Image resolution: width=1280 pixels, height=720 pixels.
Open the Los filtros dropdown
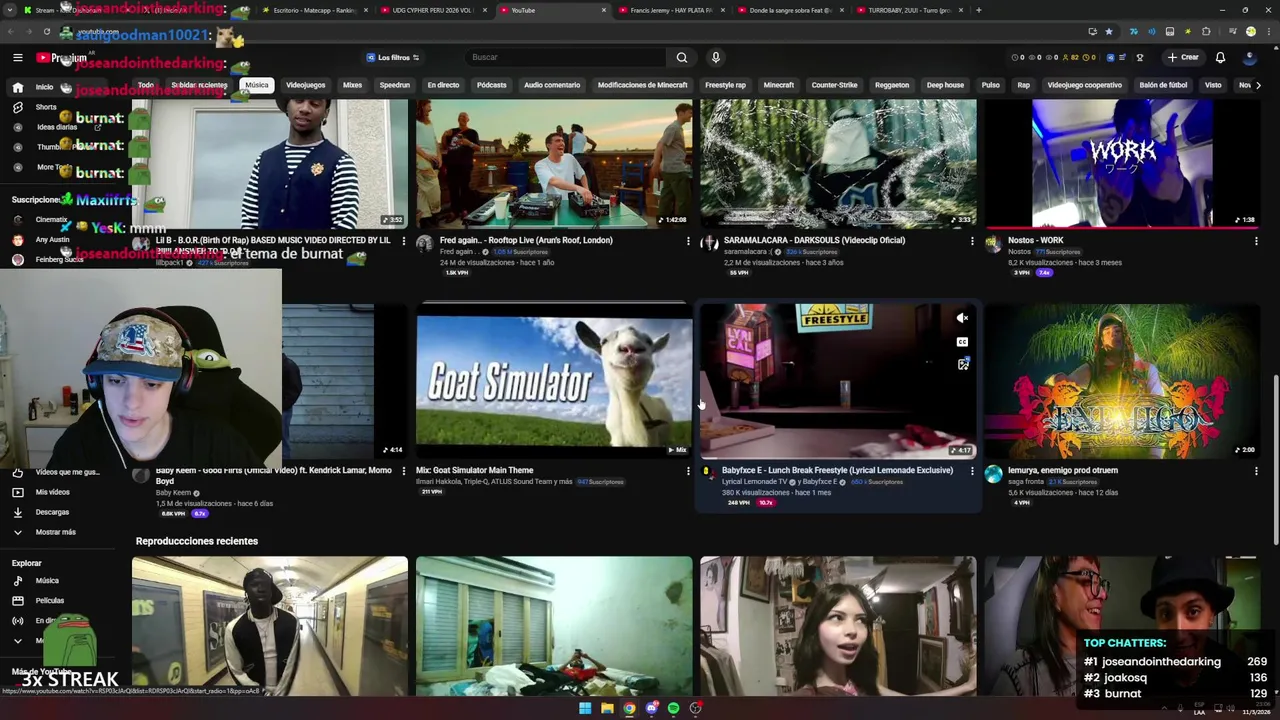392,57
